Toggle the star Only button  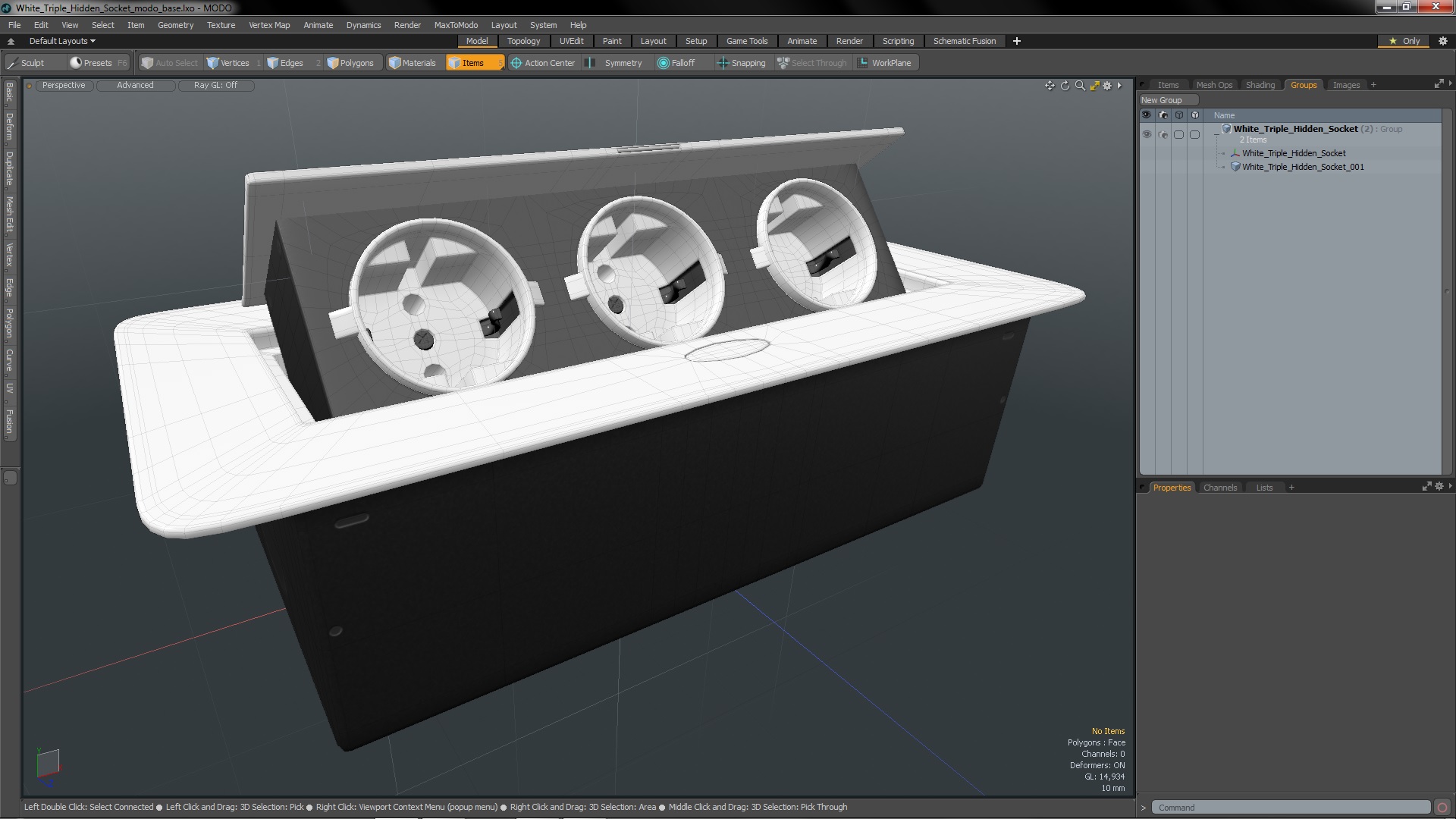click(1404, 41)
